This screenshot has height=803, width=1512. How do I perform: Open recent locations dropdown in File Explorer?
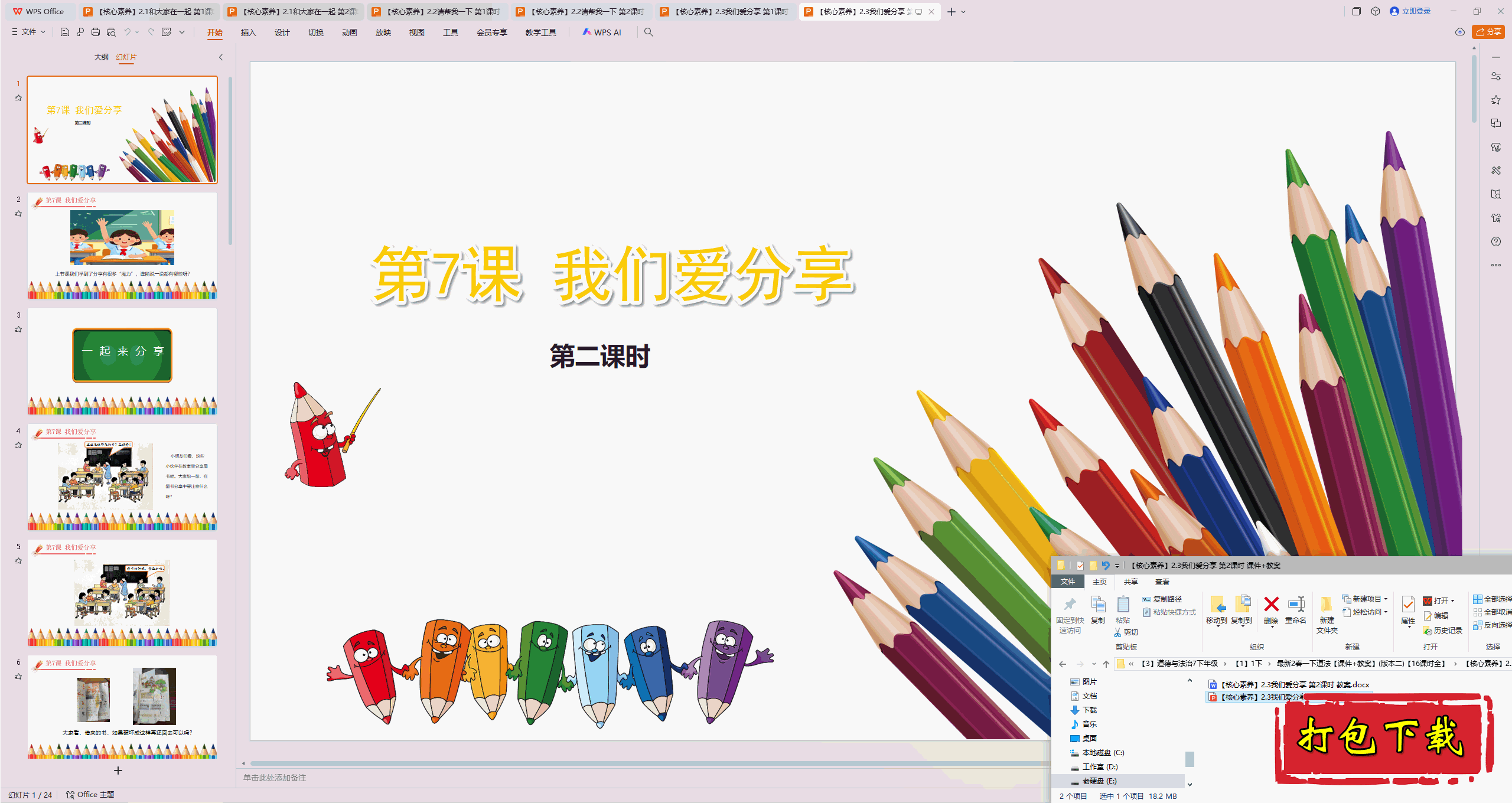pos(1094,664)
